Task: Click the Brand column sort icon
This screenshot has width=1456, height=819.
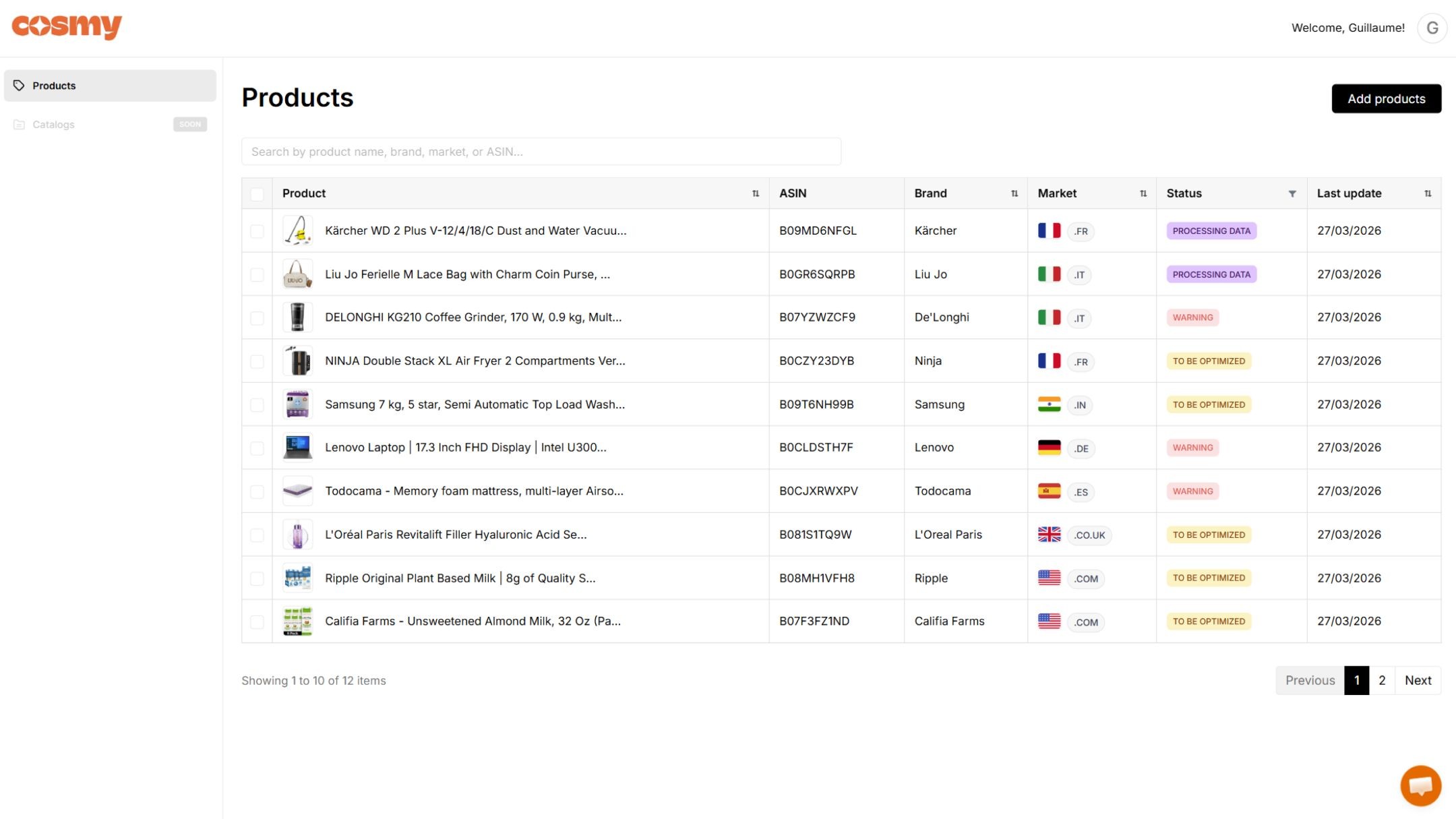Action: click(x=1014, y=193)
